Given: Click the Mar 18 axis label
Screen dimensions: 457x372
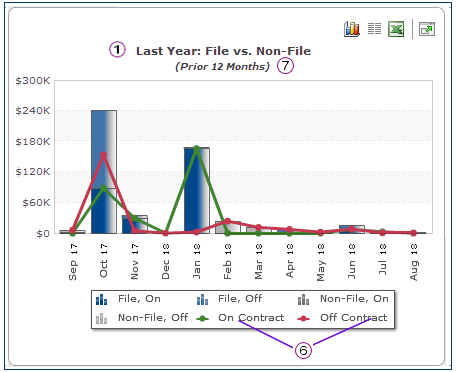Looking at the screenshot, I should 259,262.
